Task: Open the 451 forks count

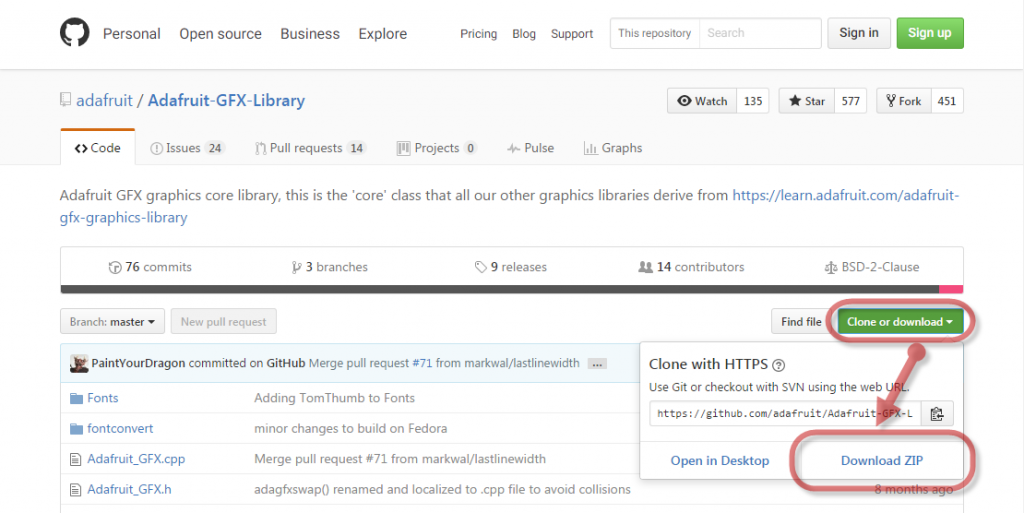Action: pos(946,101)
